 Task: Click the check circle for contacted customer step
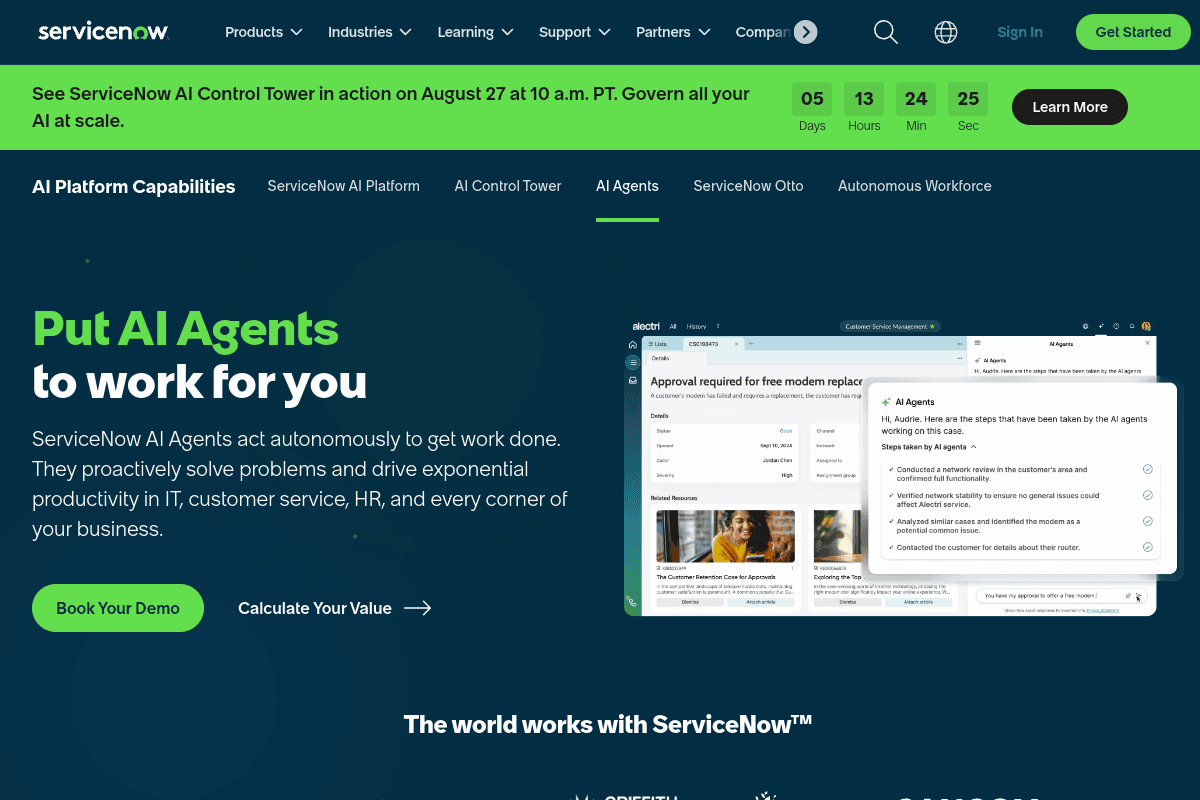point(1147,547)
